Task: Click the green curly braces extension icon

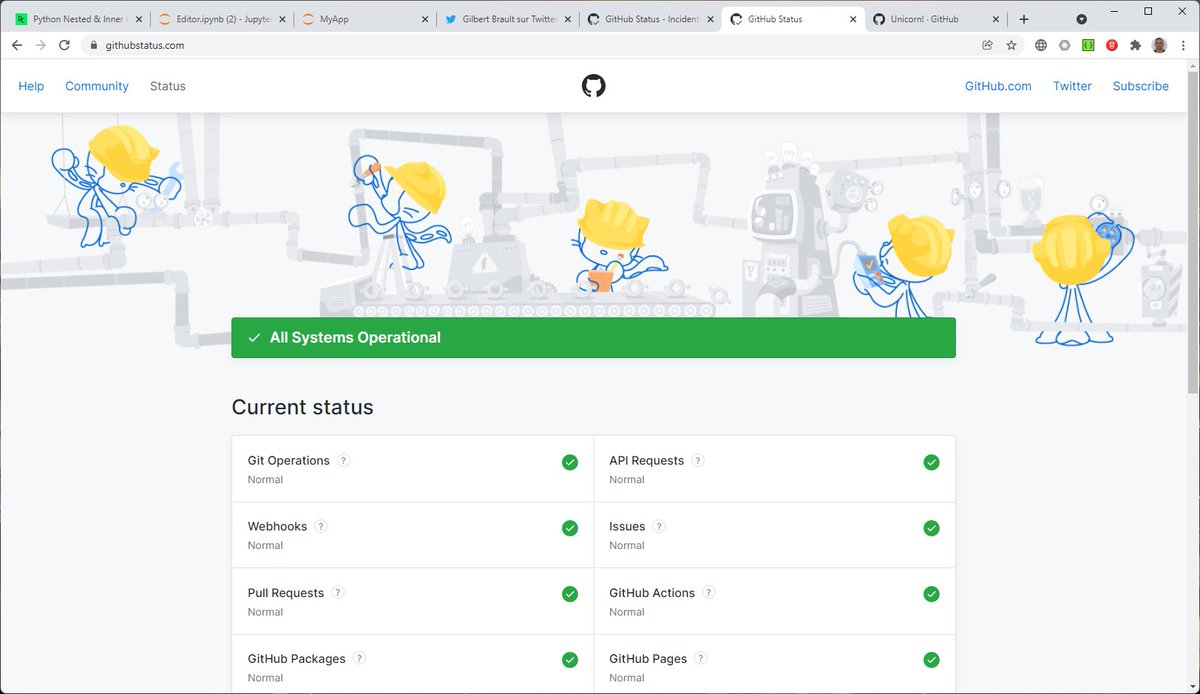Action: [1088, 45]
